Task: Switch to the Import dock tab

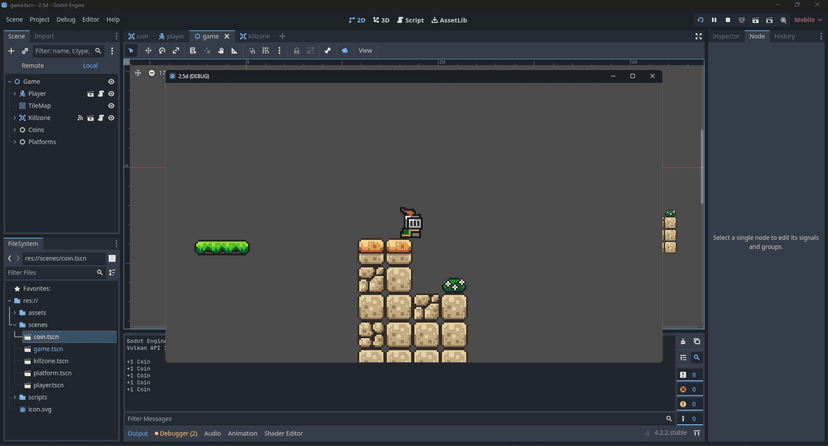Action: click(x=44, y=36)
